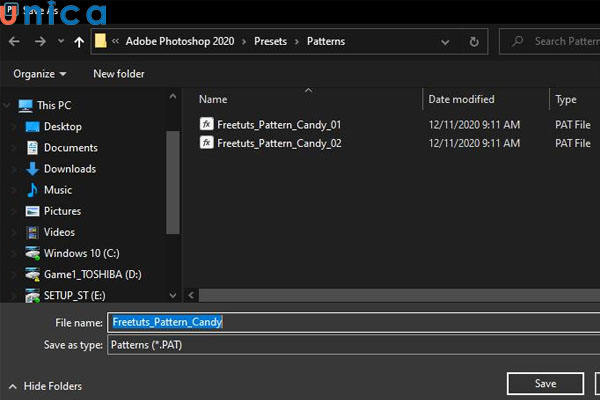Image resolution: width=600 pixels, height=400 pixels.
Task: Go back using the back arrow
Action: tap(14, 41)
